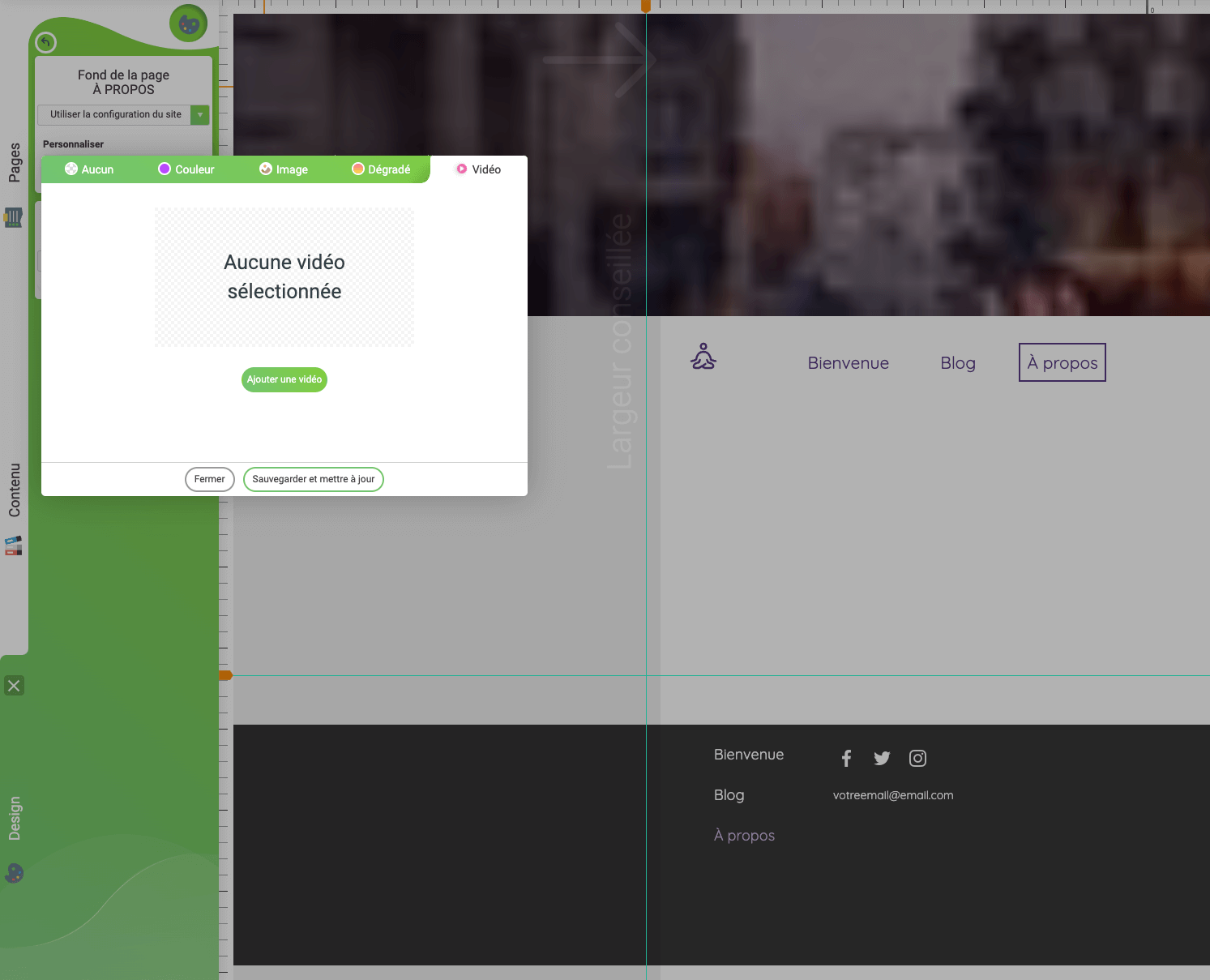Click Blog link in the footer
The height and width of the screenshot is (980, 1210).
coord(729,795)
